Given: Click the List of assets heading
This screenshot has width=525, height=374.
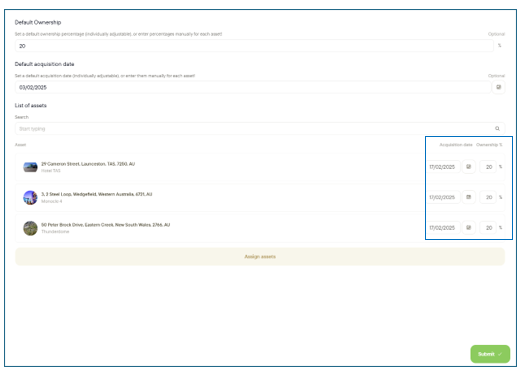Looking at the screenshot, I should pyautogui.click(x=30, y=105).
